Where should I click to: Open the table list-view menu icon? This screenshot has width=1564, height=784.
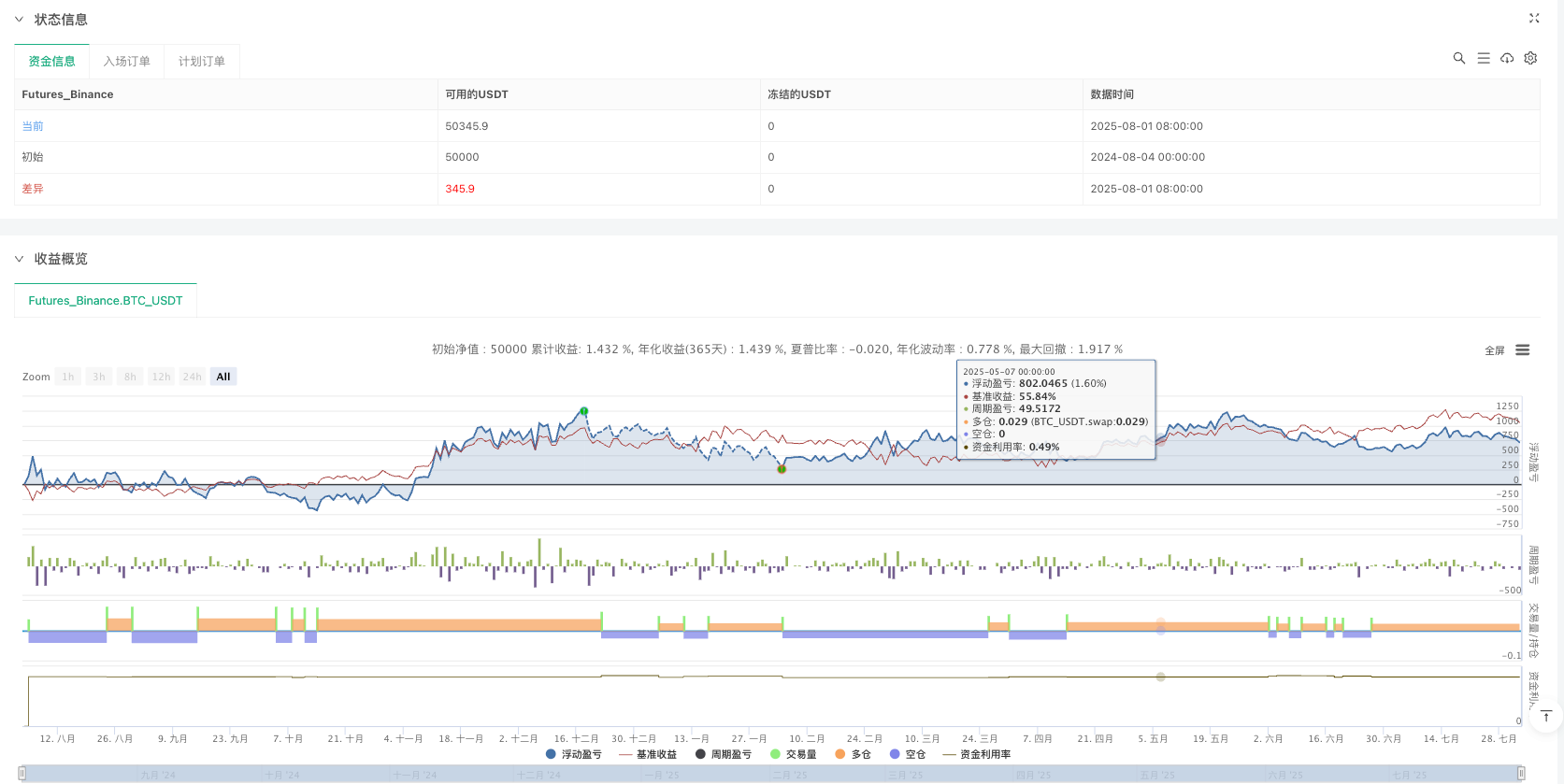(1484, 58)
